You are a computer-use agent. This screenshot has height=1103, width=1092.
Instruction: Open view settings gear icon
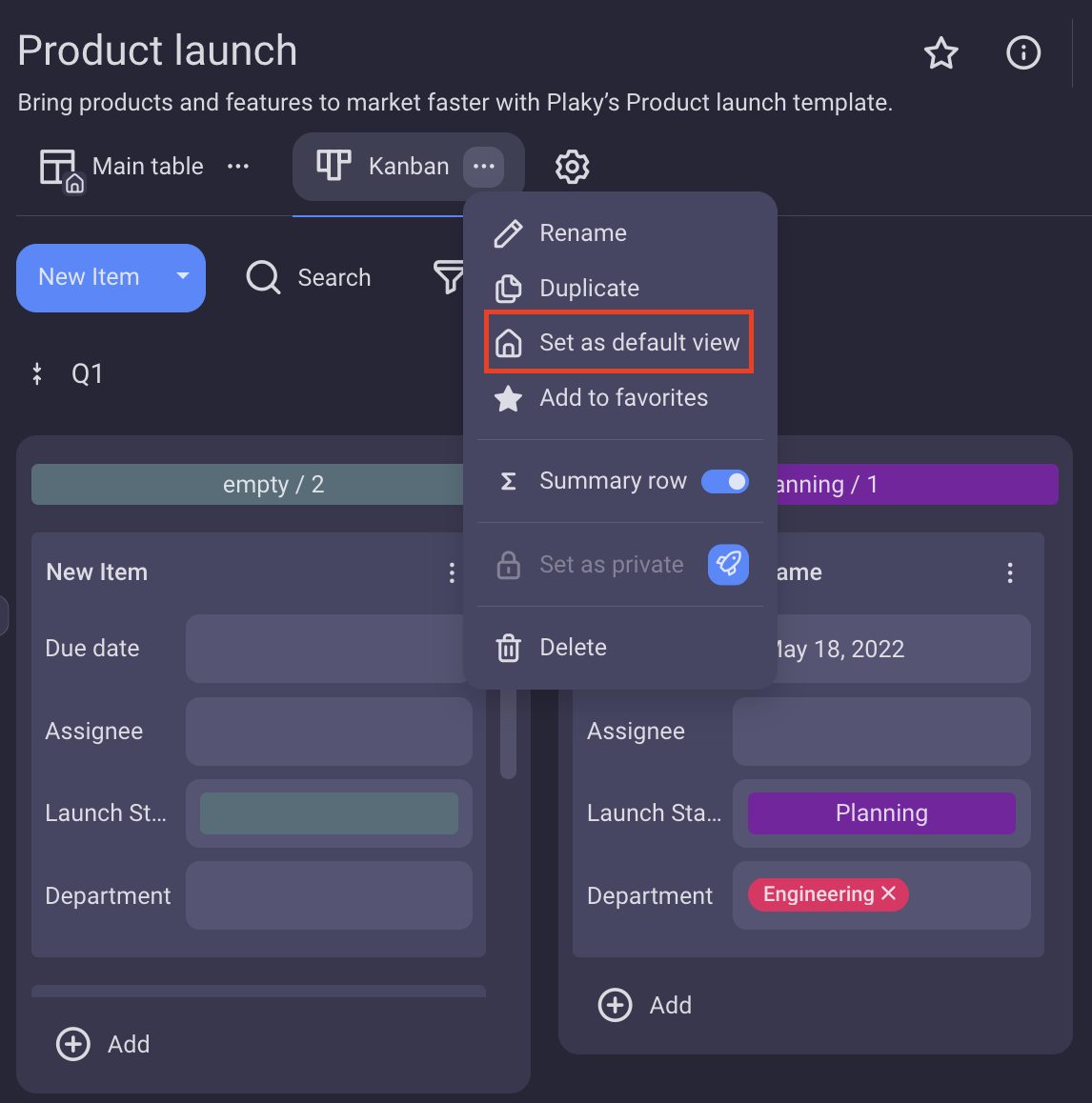click(x=572, y=167)
